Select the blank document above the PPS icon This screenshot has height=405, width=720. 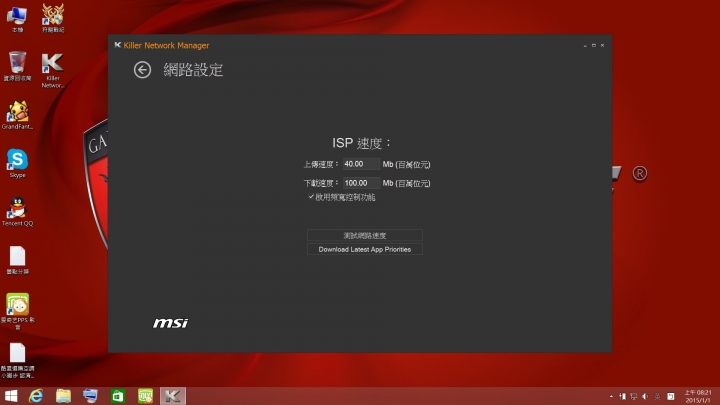[17, 260]
